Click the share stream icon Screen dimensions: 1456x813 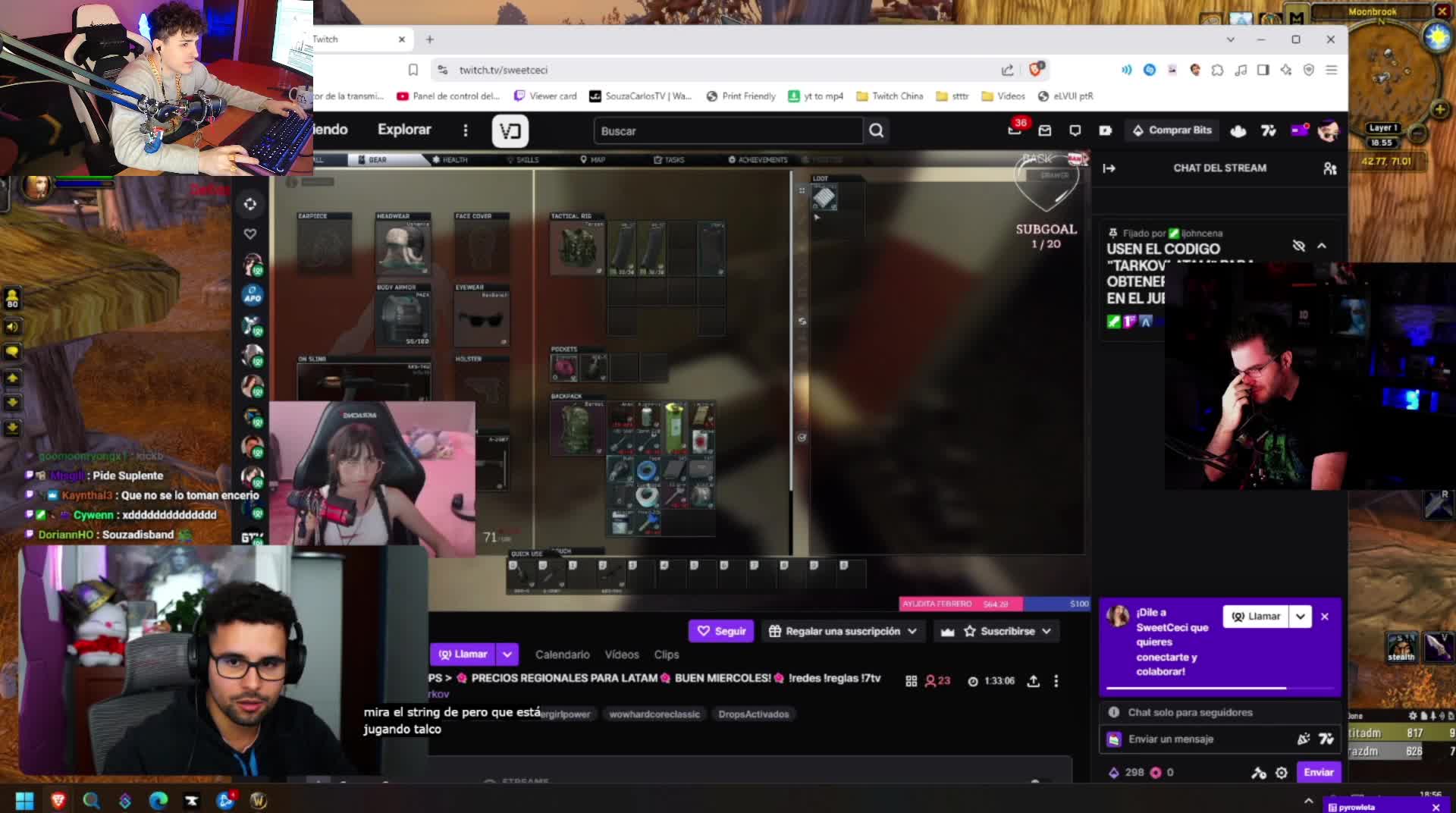(1033, 681)
